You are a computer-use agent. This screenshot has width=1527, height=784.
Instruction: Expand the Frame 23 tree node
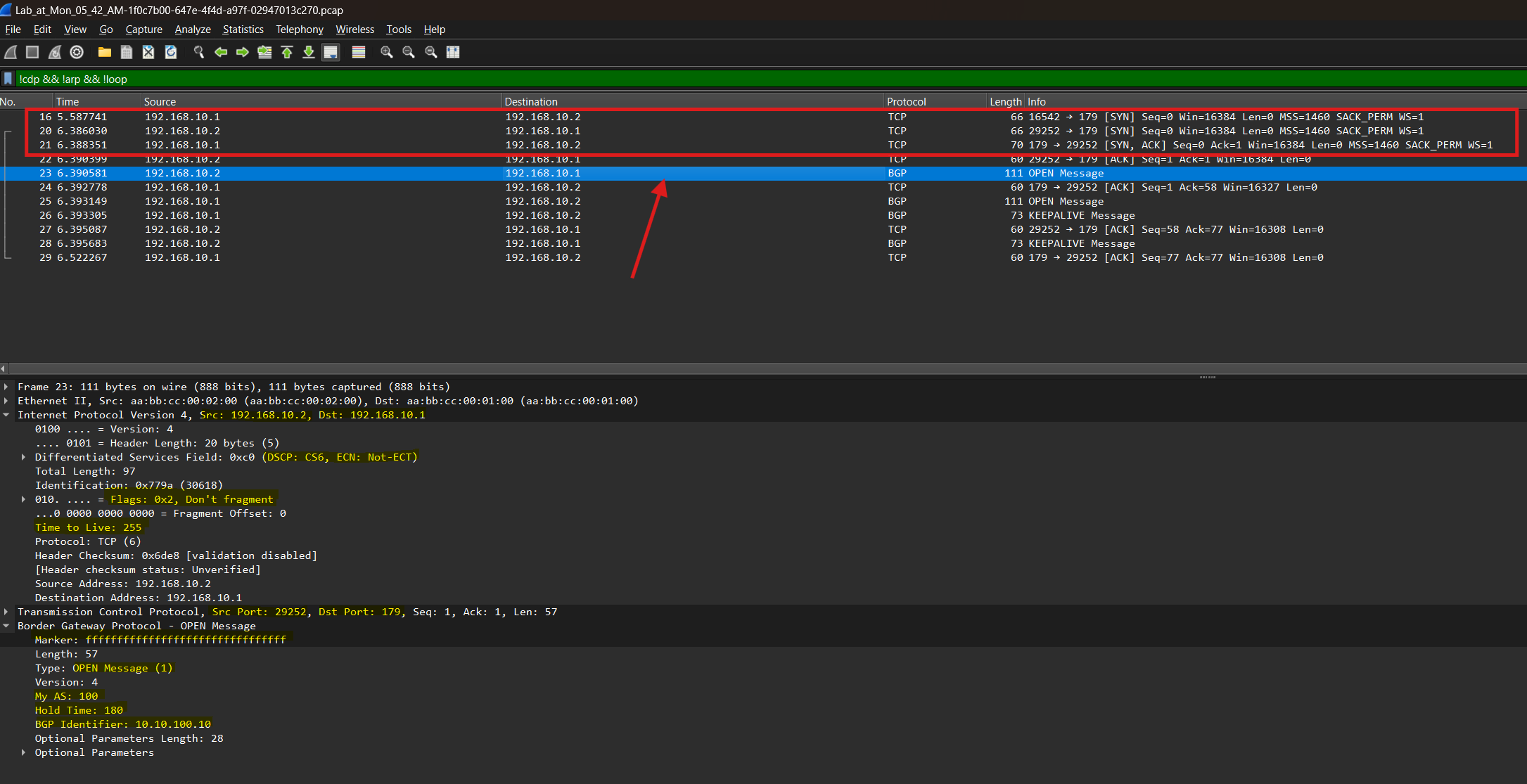point(6,387)
